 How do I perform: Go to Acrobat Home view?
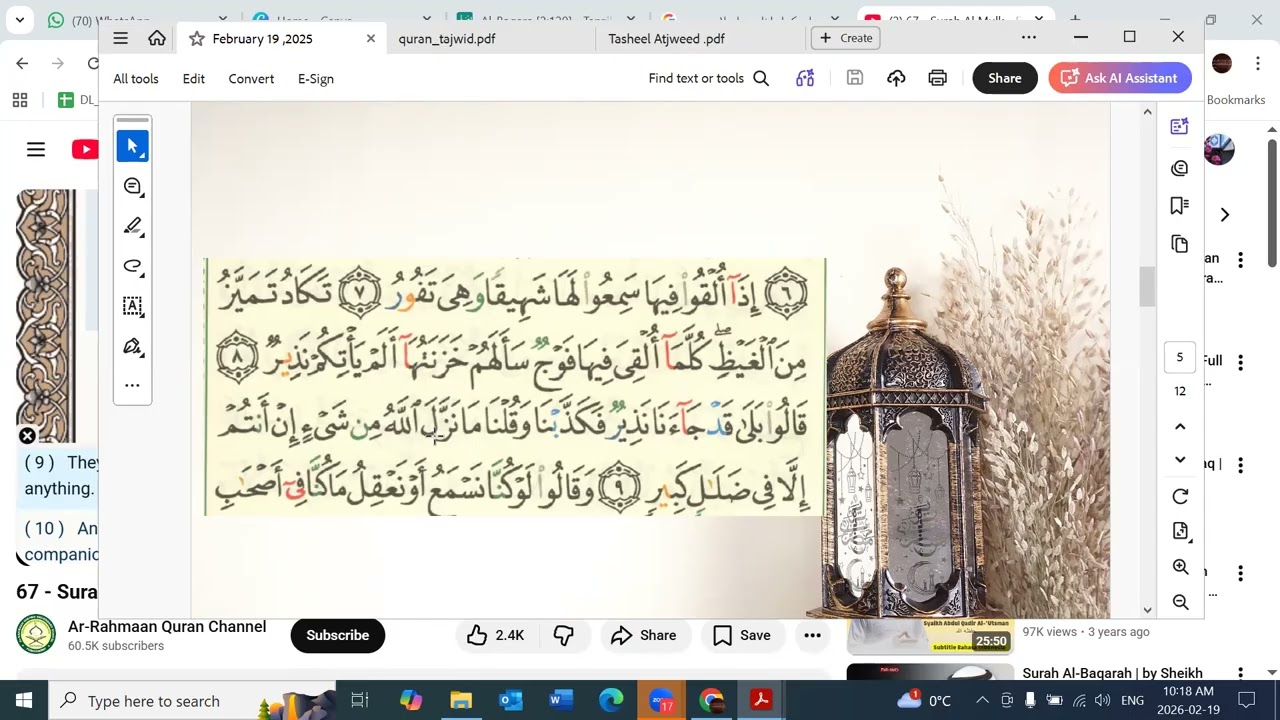click(157, 38)
